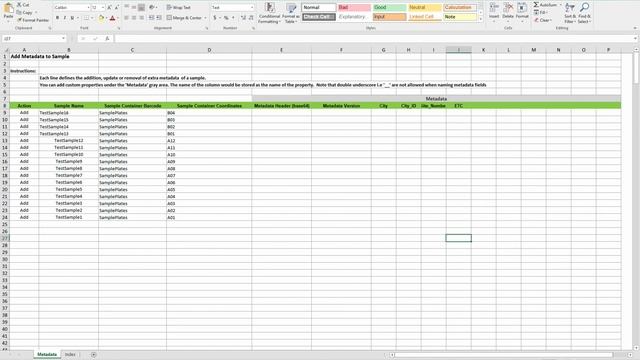This screenshot has width=640, height=360.
Task: Click the red Font Color button
Action: pos(113,18)
